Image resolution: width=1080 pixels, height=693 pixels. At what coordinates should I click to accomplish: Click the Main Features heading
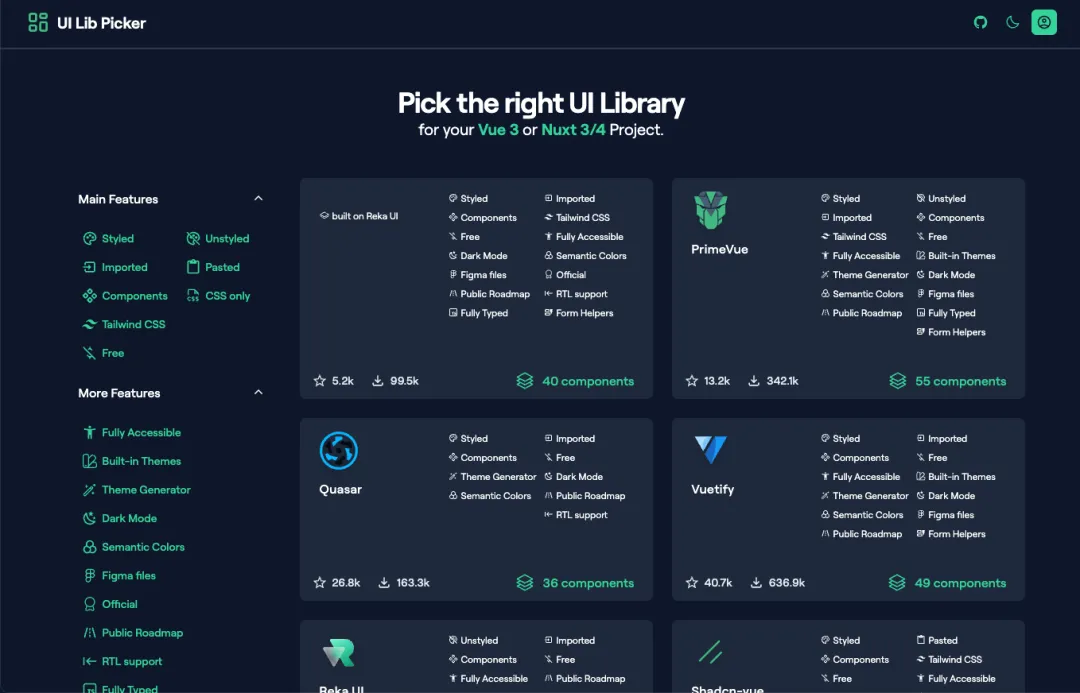pos(118,199)
